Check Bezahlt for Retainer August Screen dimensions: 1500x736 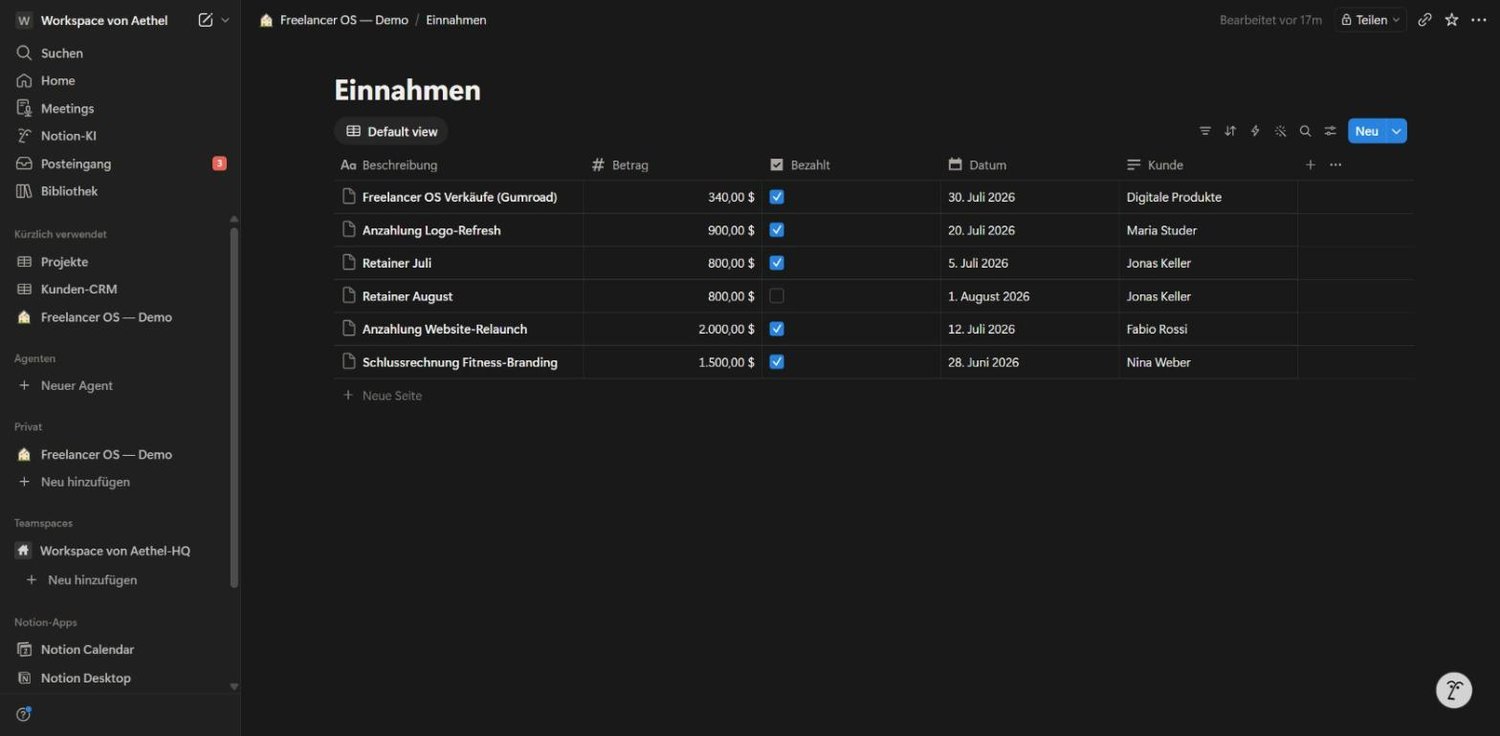777,296
